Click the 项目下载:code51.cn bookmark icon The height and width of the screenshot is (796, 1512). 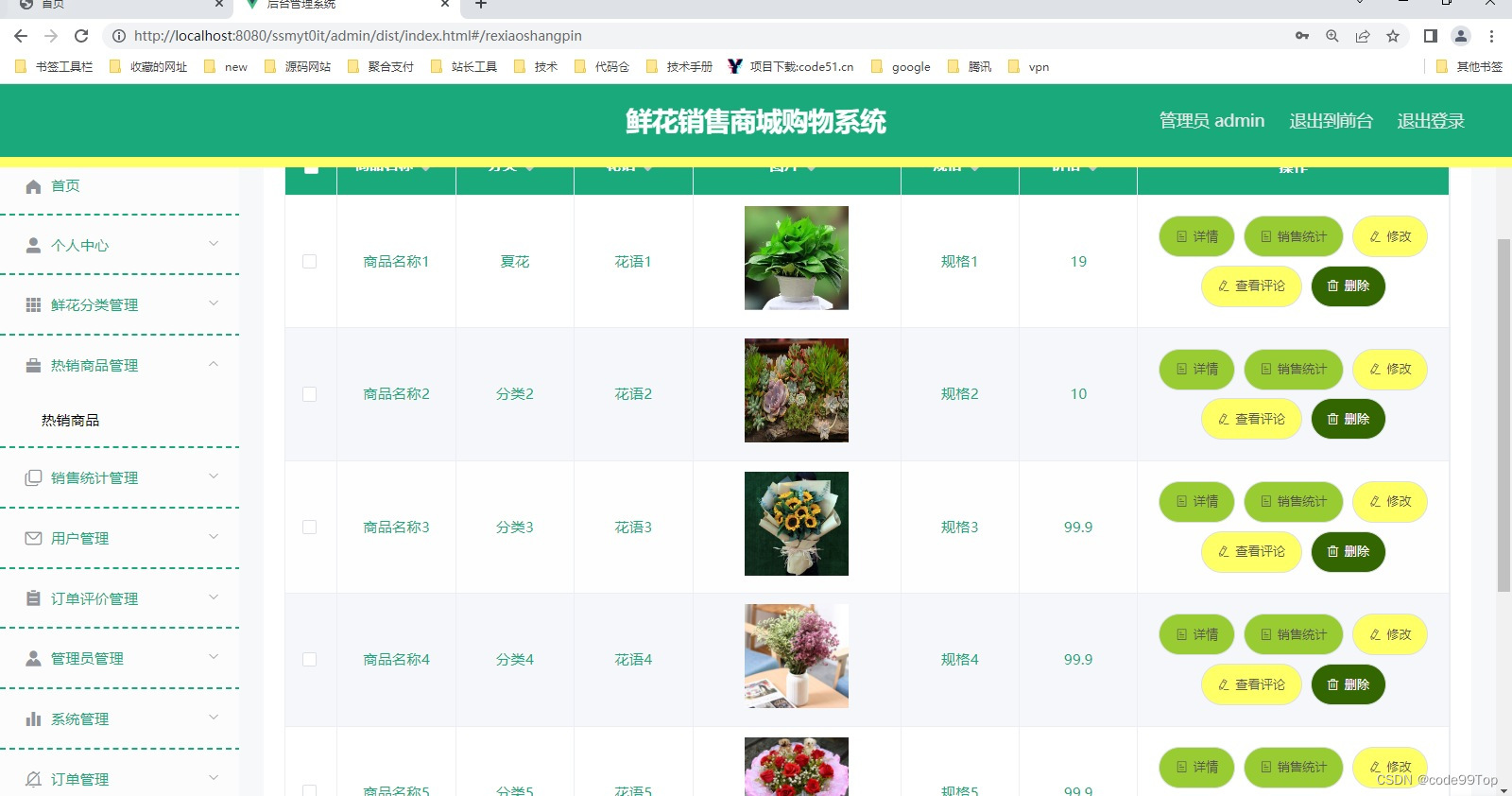click(x=735, y=66)
